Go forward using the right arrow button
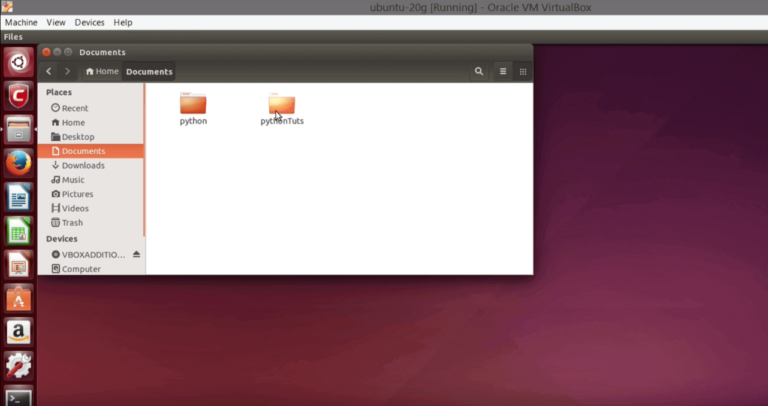The height and width of the screenshot is (406, 768). click(67, 71)
